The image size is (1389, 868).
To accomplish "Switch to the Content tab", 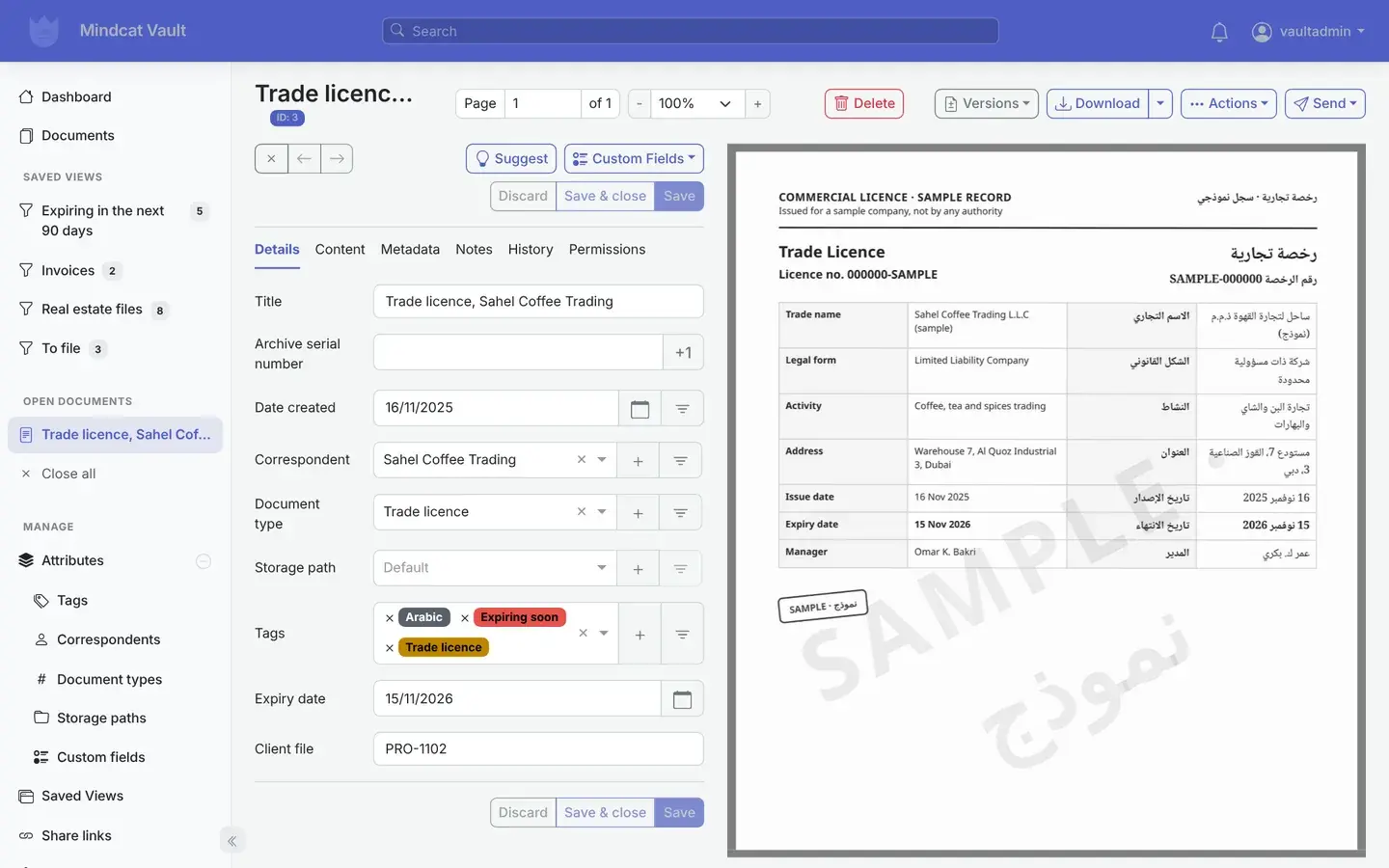I will pos(340,249).
